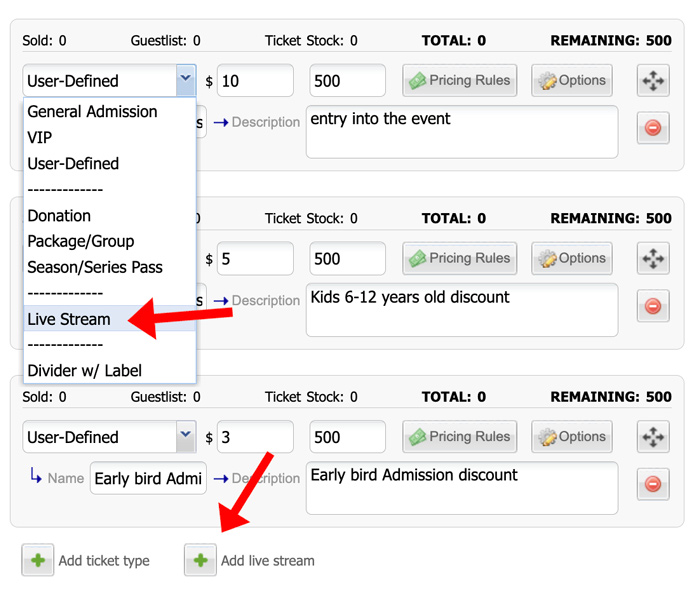Click the move icon for the Kids discount ticket
700x597 pixels.
click(x=653, y=259)
